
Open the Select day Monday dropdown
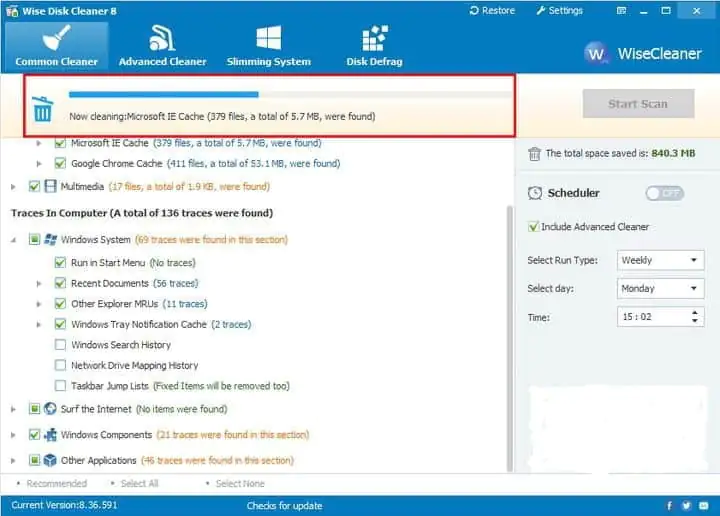pos(661,288)
